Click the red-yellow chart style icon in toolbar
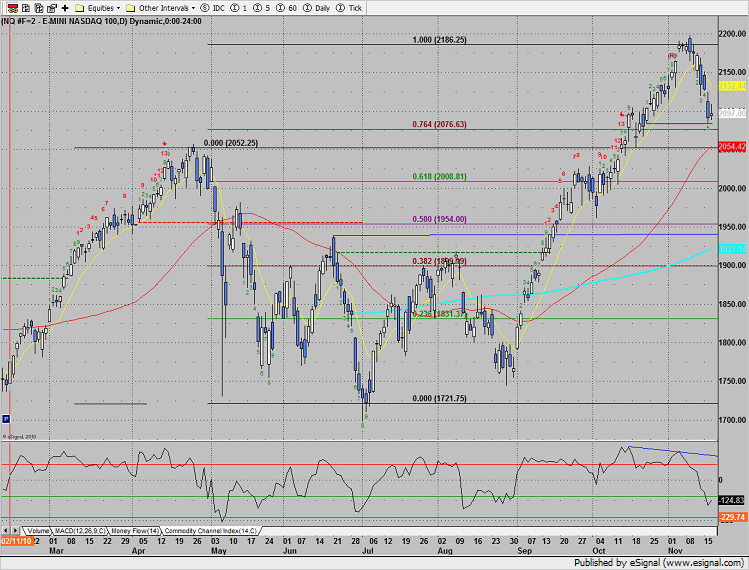Image resolution: width=749 pixels, height=570 pixels. click(13, 8)
